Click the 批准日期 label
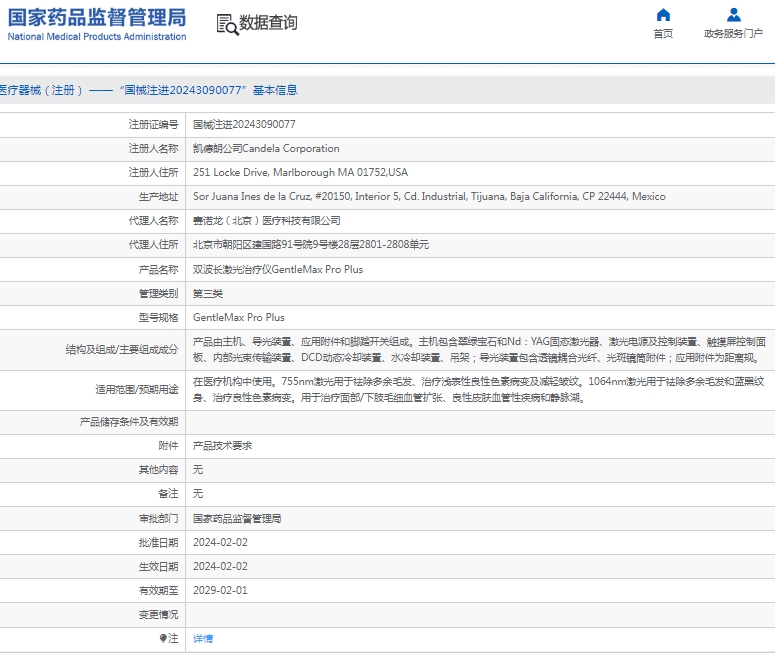Image resolution: width=775 pixels, height=655 pixels. pyautogui.click(x=158, y=542)
